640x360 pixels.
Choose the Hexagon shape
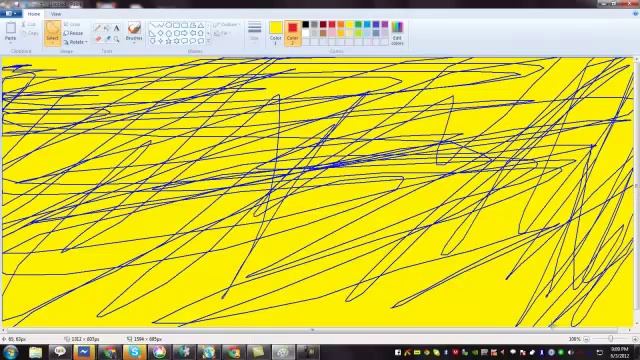coord(176,33)
